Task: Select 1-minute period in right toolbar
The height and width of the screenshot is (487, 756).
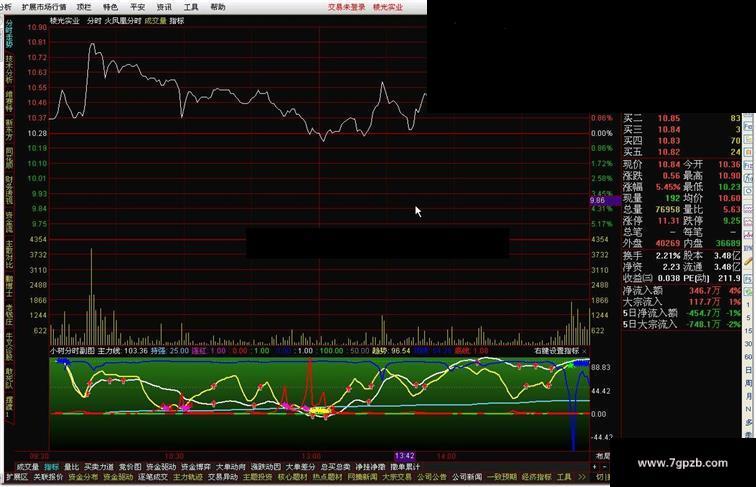Action: (x=748, y=305)
